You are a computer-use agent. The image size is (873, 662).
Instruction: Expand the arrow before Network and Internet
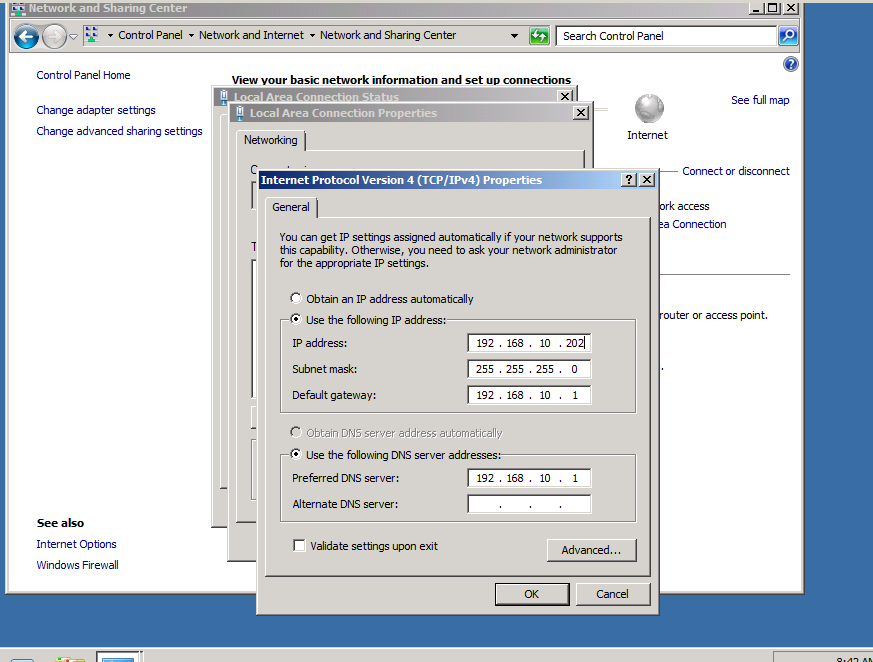191,36
